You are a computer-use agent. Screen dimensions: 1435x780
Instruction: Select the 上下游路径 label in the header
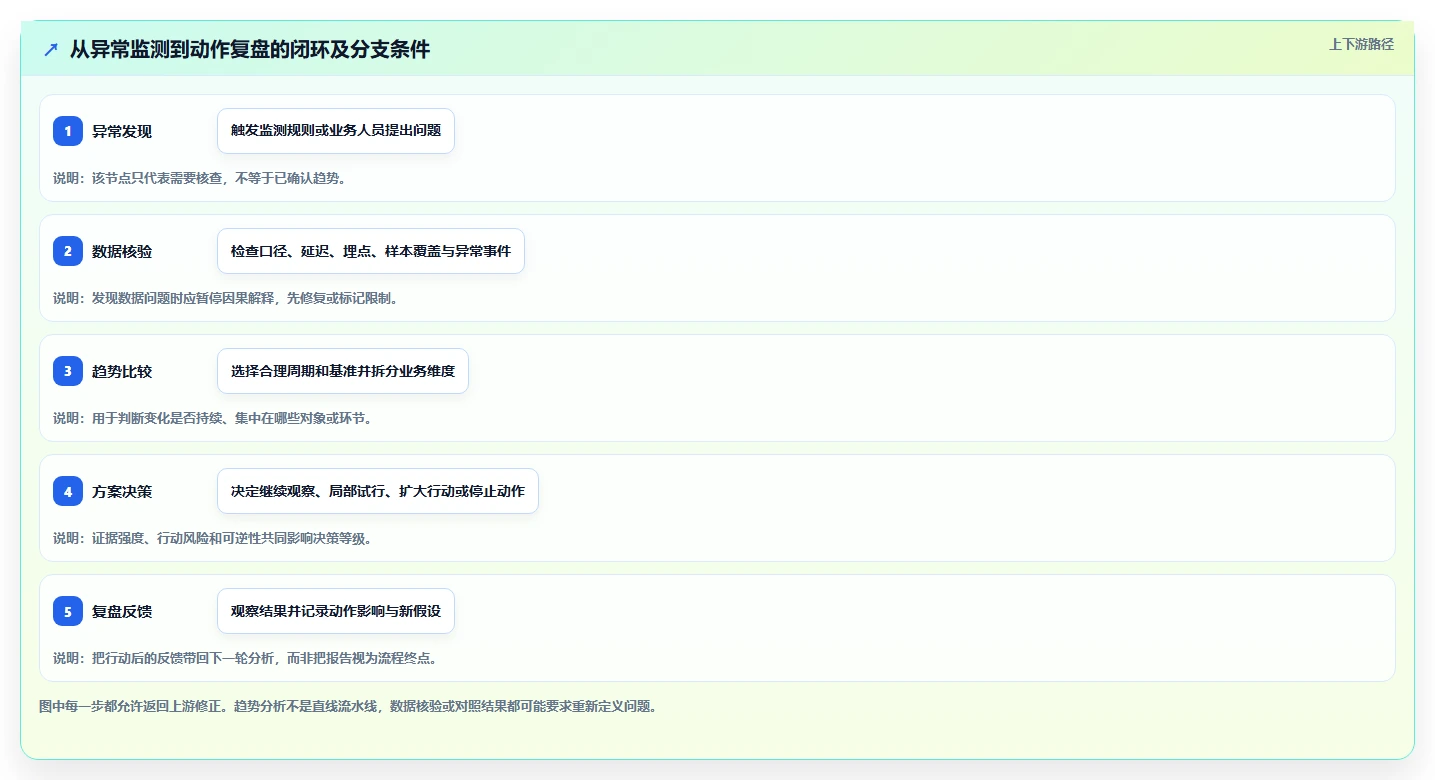1361,44
